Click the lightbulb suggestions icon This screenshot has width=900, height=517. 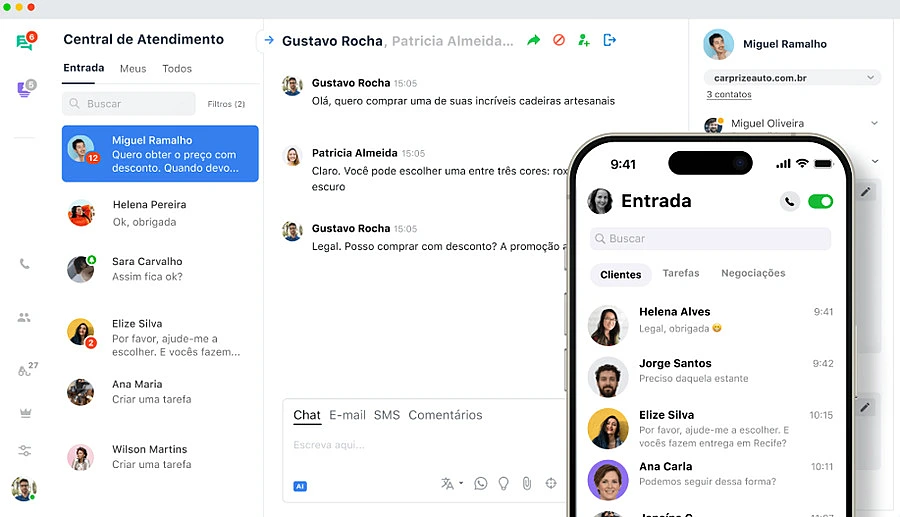(503, 483)
